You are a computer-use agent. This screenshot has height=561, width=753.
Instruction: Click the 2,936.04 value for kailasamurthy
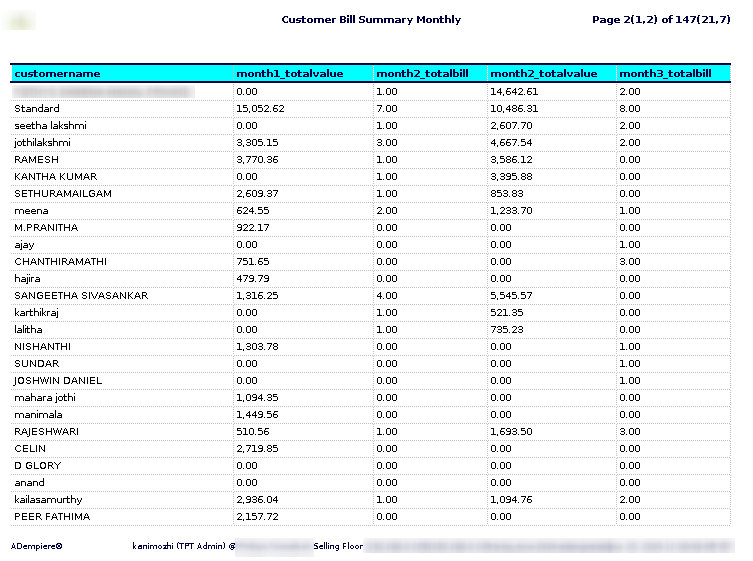pyautogui.click(x=257, y=500)
